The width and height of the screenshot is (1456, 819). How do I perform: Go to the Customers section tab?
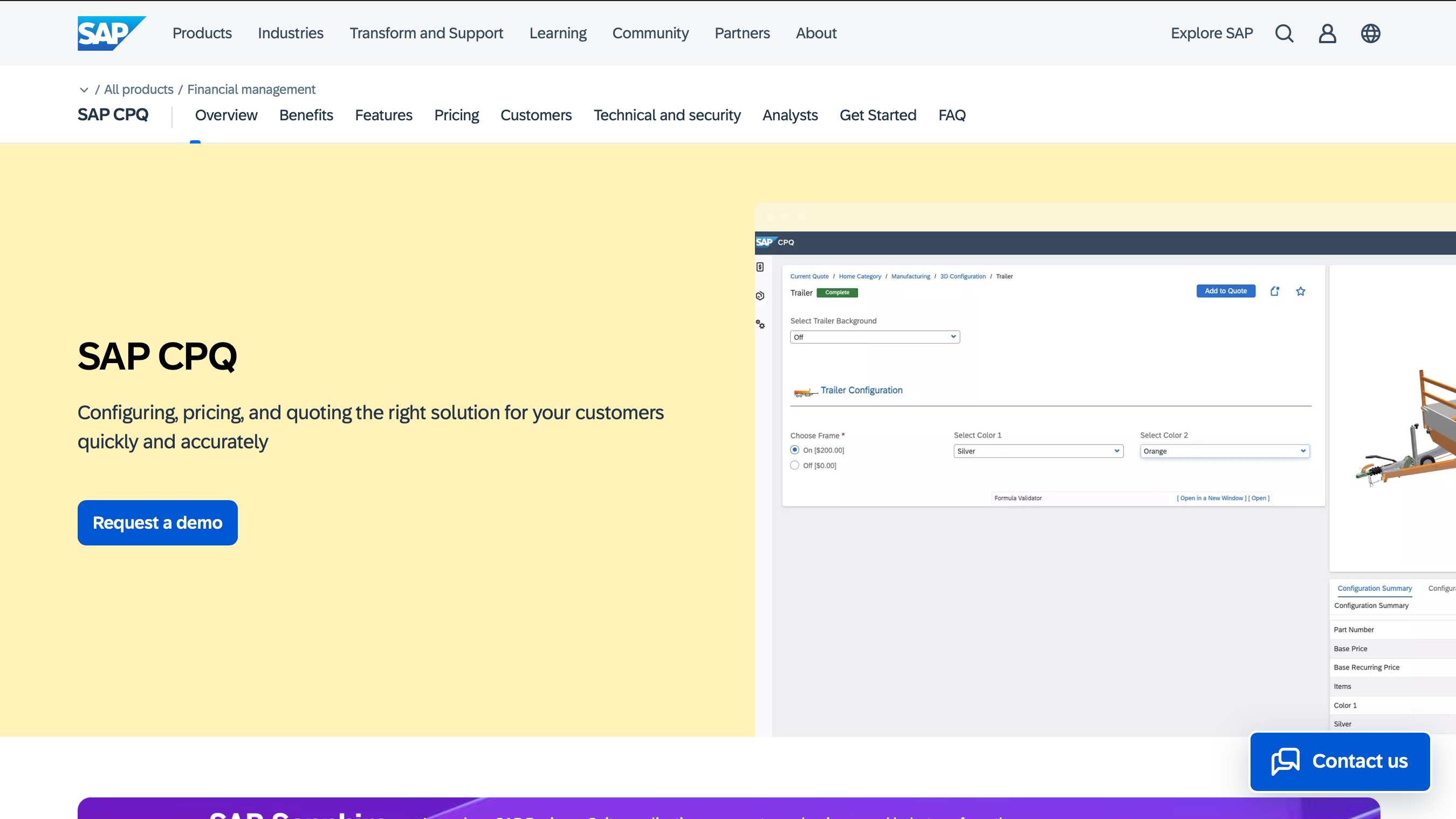pos(537,115)
